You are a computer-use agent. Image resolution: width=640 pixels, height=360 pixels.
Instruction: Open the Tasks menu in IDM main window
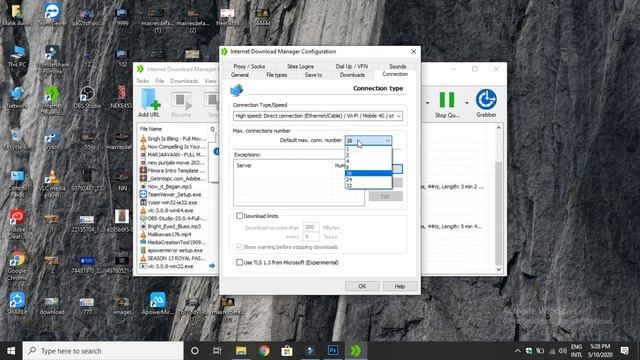(x=142, y=81)
